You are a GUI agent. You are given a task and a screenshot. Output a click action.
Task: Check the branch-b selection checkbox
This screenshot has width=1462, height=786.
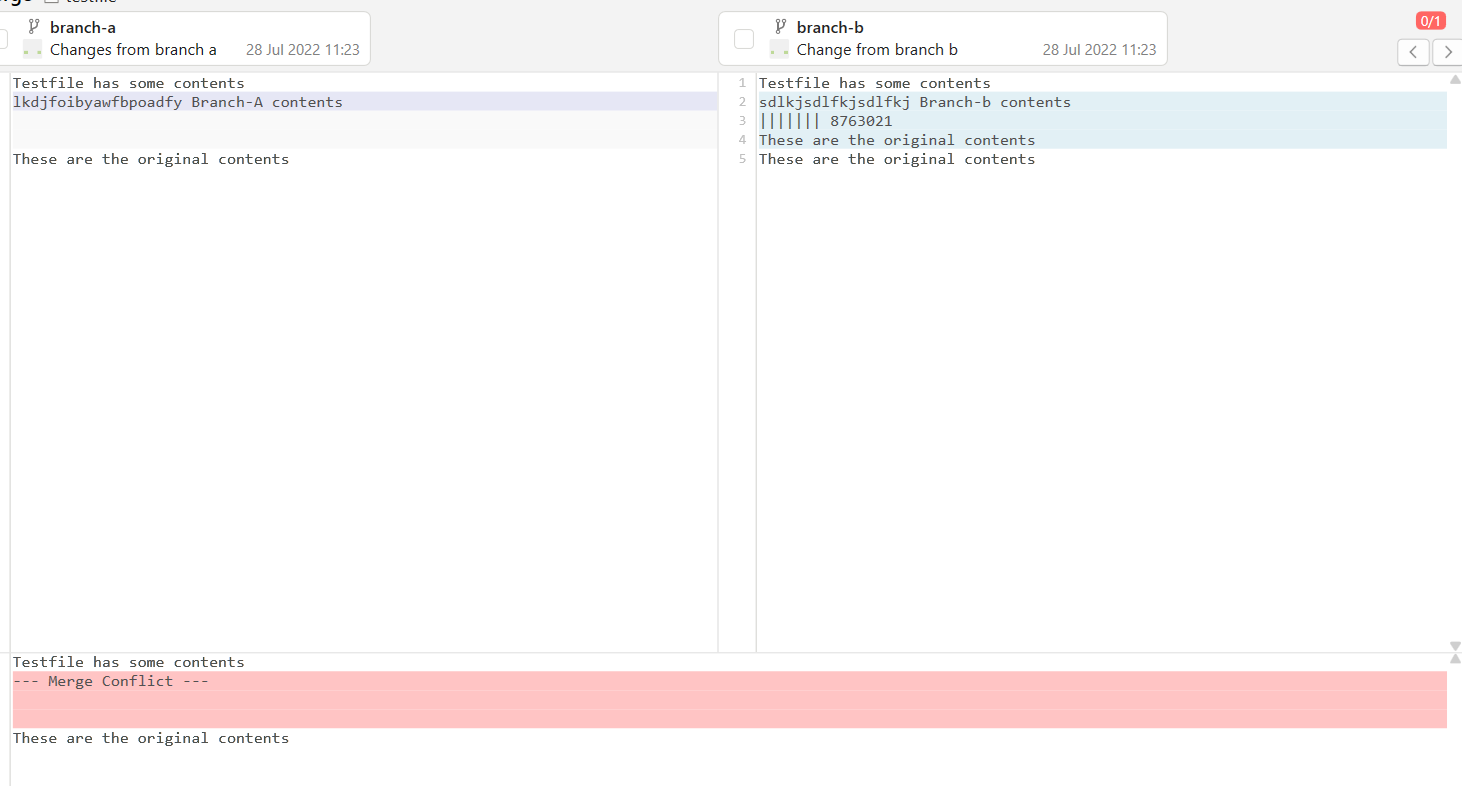coord(744,38)
